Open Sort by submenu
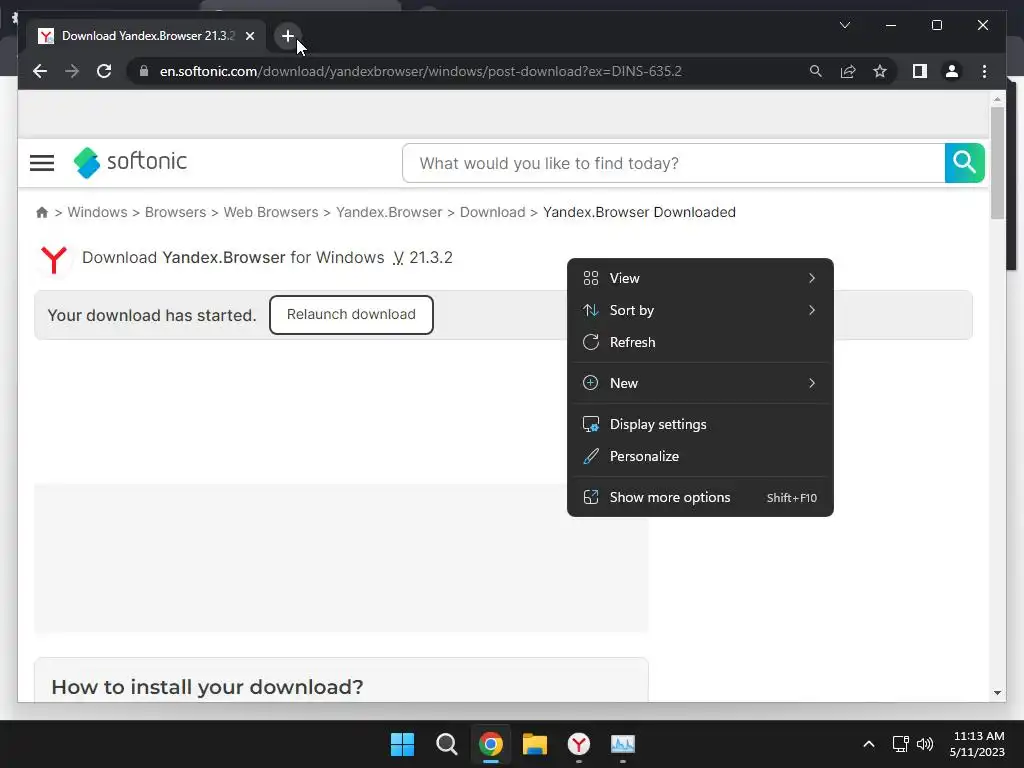1024x768 pixels. tap(700, 310)
